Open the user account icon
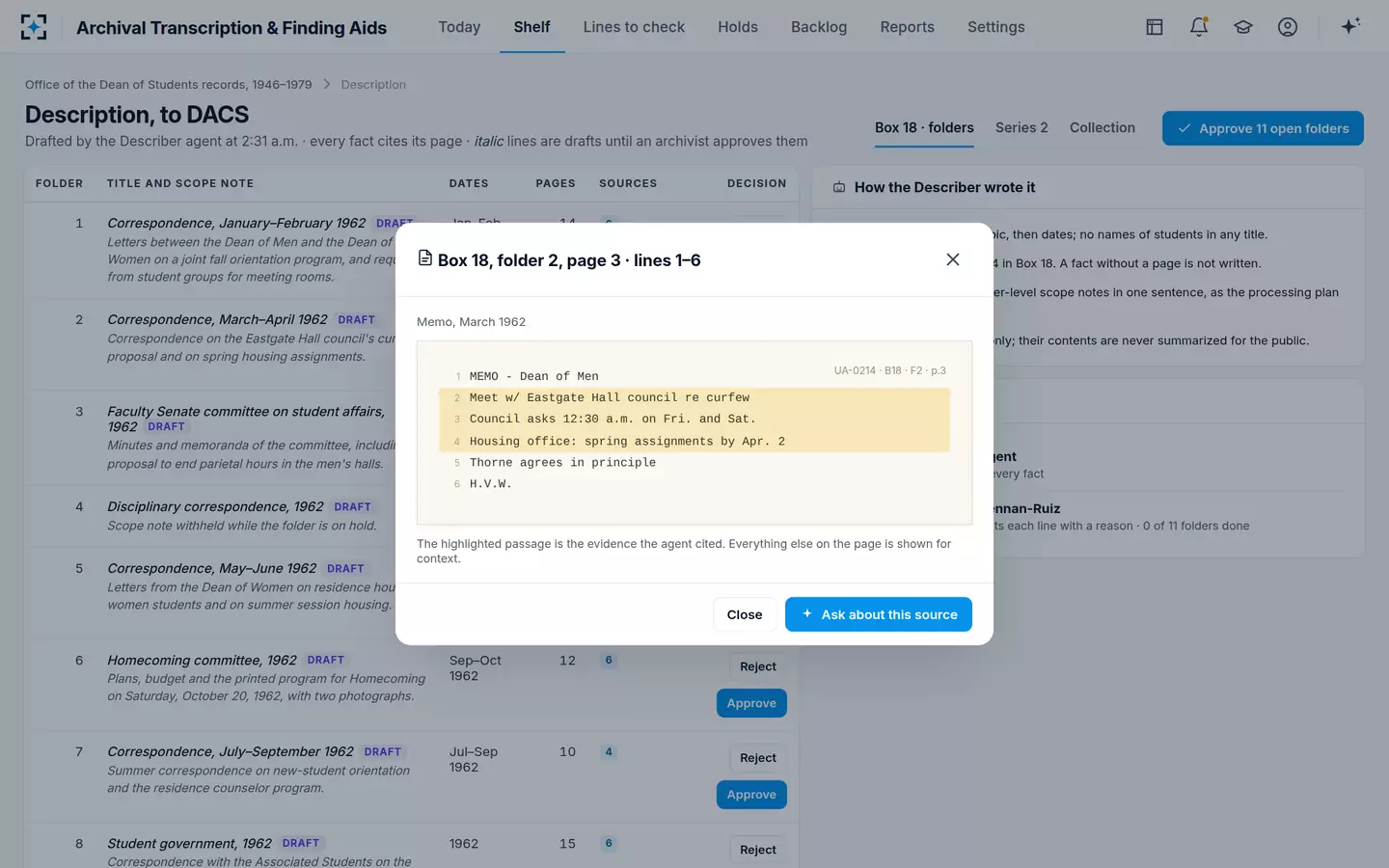Viewport: 1389px width, 868px height. (x=1288, y=27)
